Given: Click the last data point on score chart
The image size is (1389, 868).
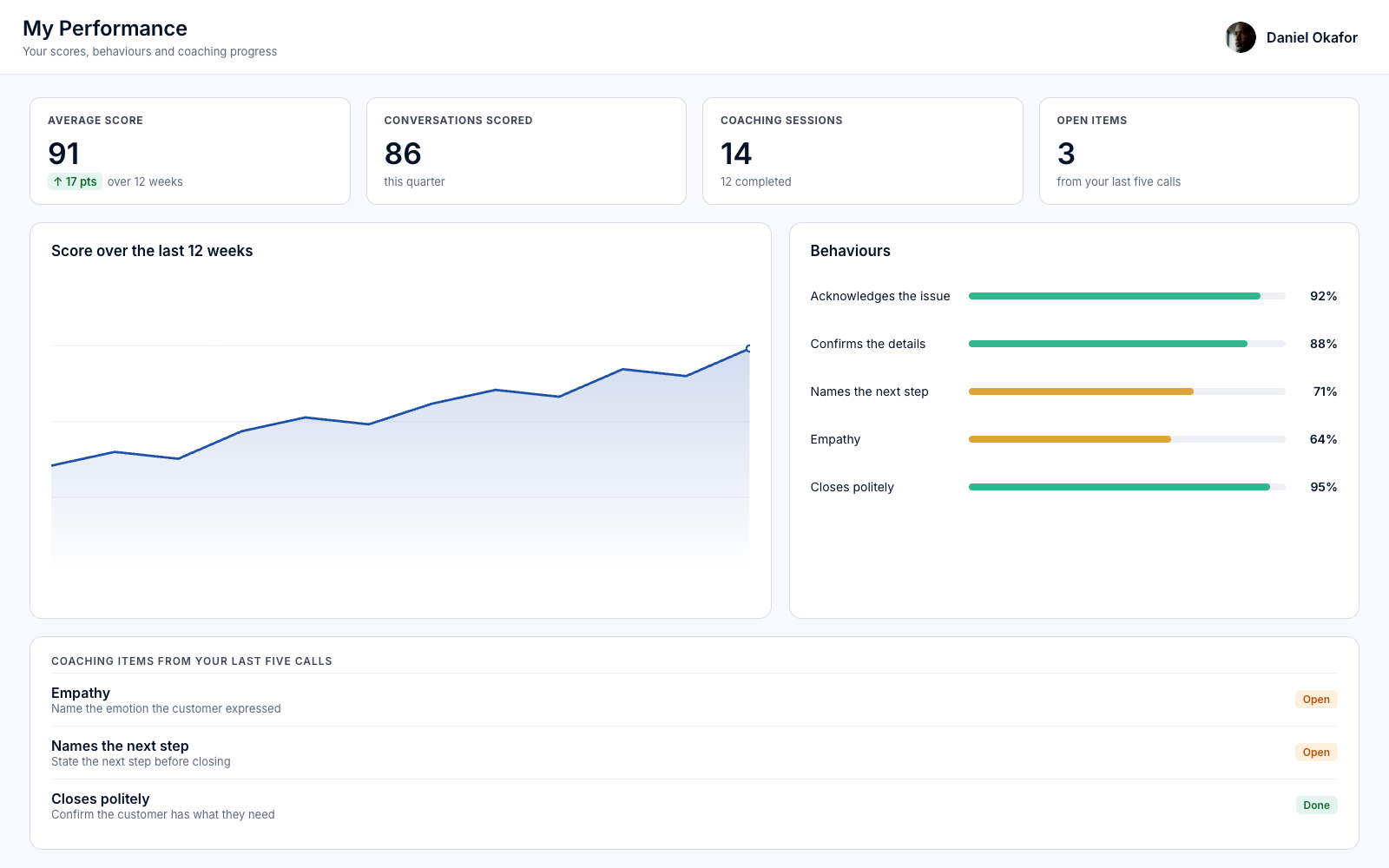Looking at the screenshot, I should click(748, 349).
